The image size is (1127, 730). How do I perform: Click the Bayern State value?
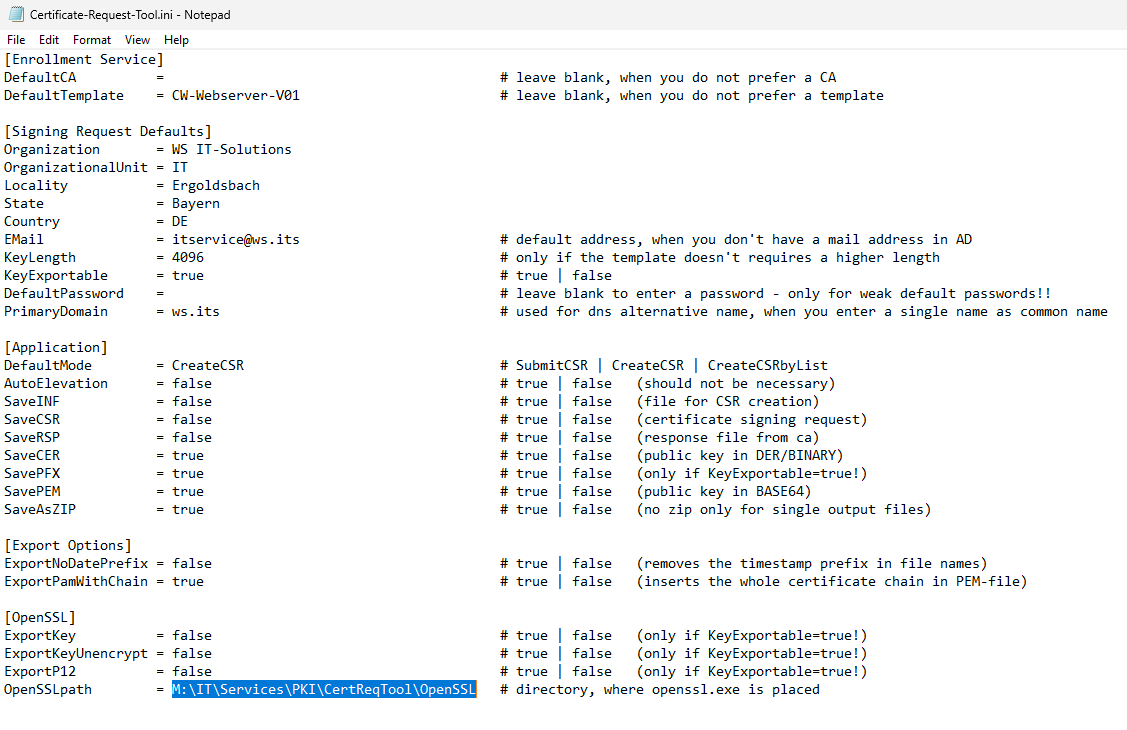195,203
